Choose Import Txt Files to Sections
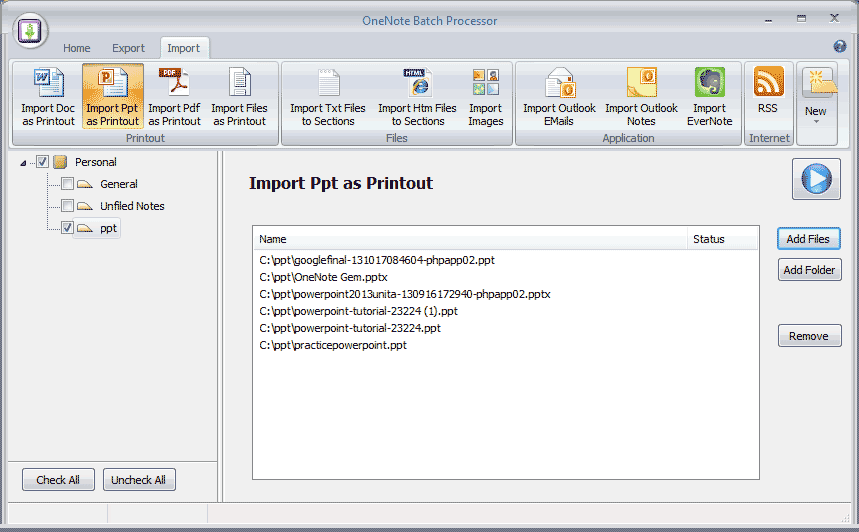Viewport: 859px width, 532px height. point(328,96)
